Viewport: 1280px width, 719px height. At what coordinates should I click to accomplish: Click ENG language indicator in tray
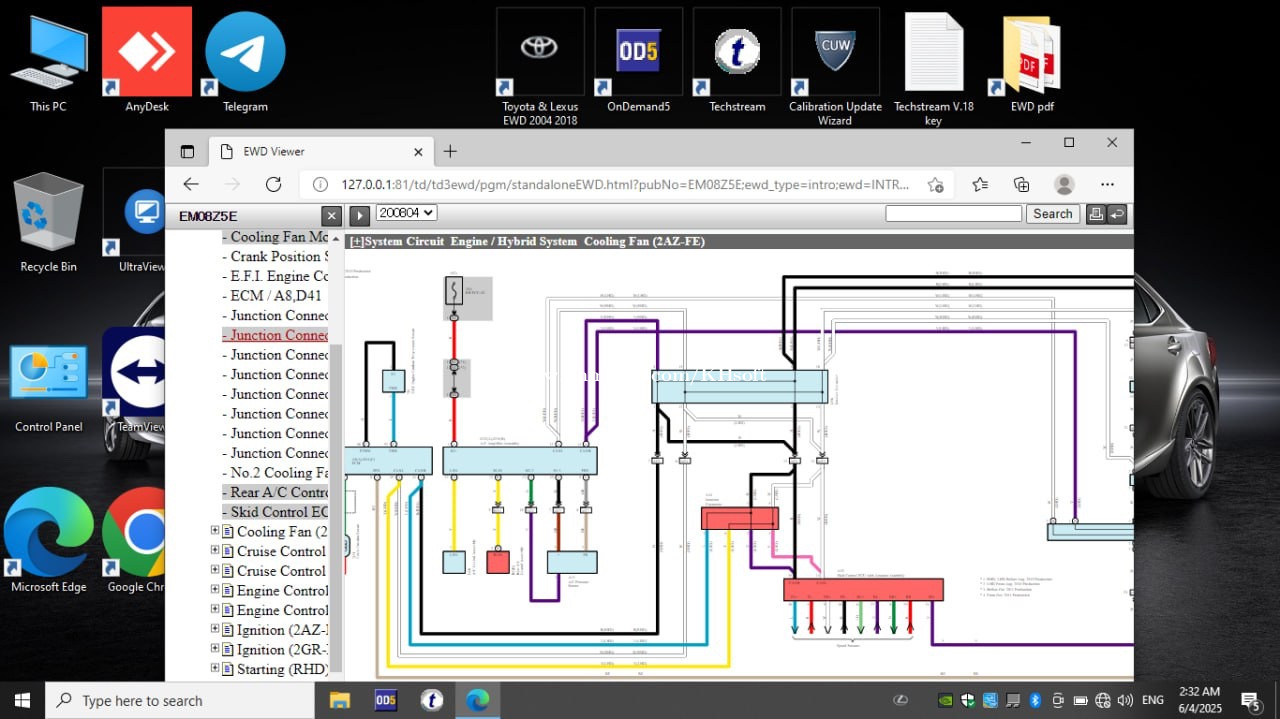pyautogui.click(x=1153, y=700)
